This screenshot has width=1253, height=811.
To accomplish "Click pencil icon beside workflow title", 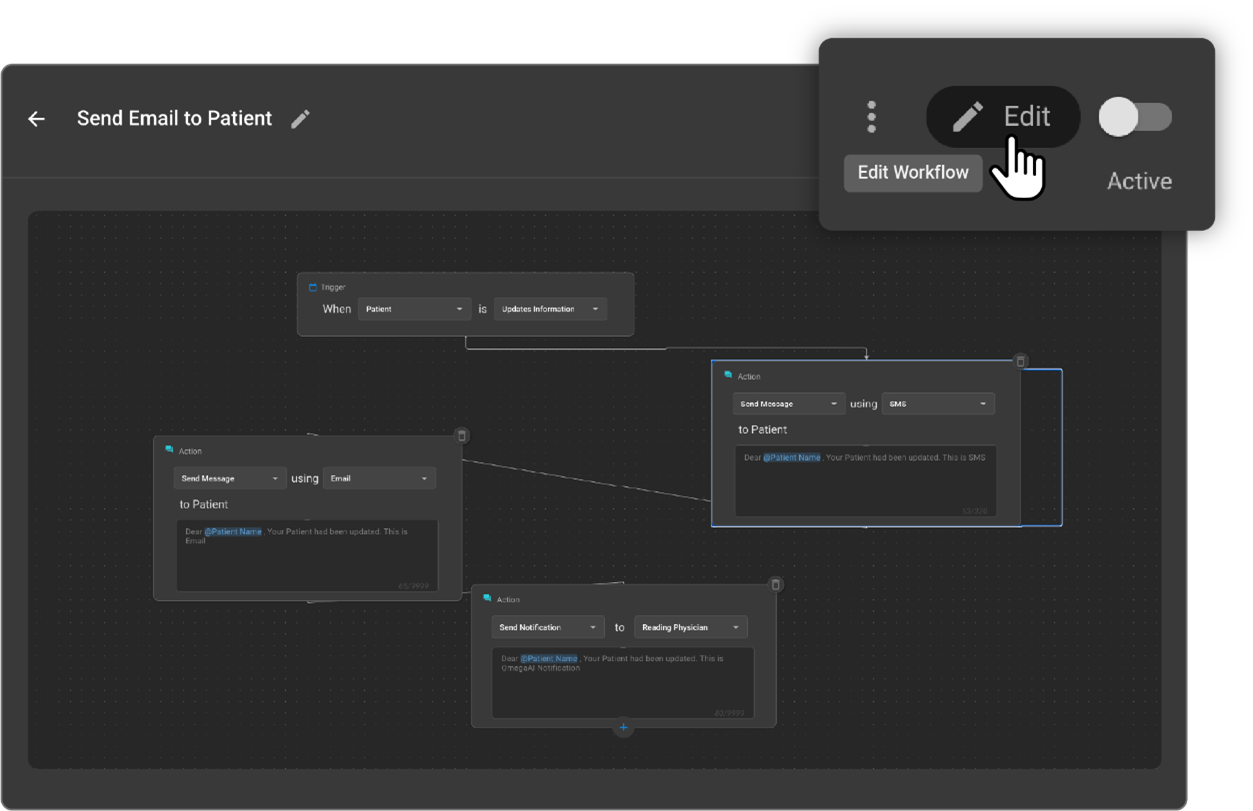I will (300, 119).
